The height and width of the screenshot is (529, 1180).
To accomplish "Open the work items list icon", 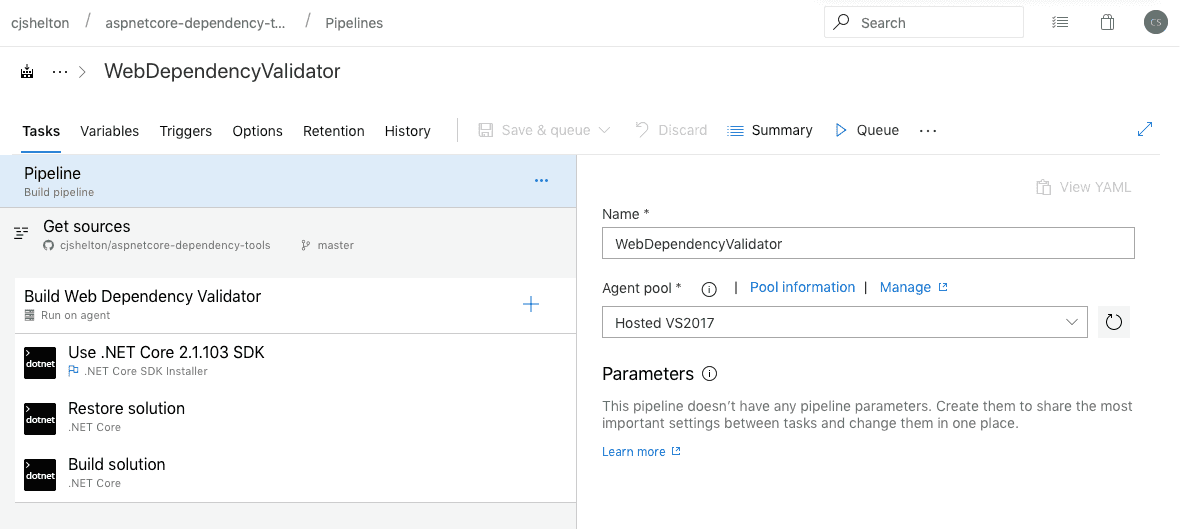I will (x=1060, y=23).
